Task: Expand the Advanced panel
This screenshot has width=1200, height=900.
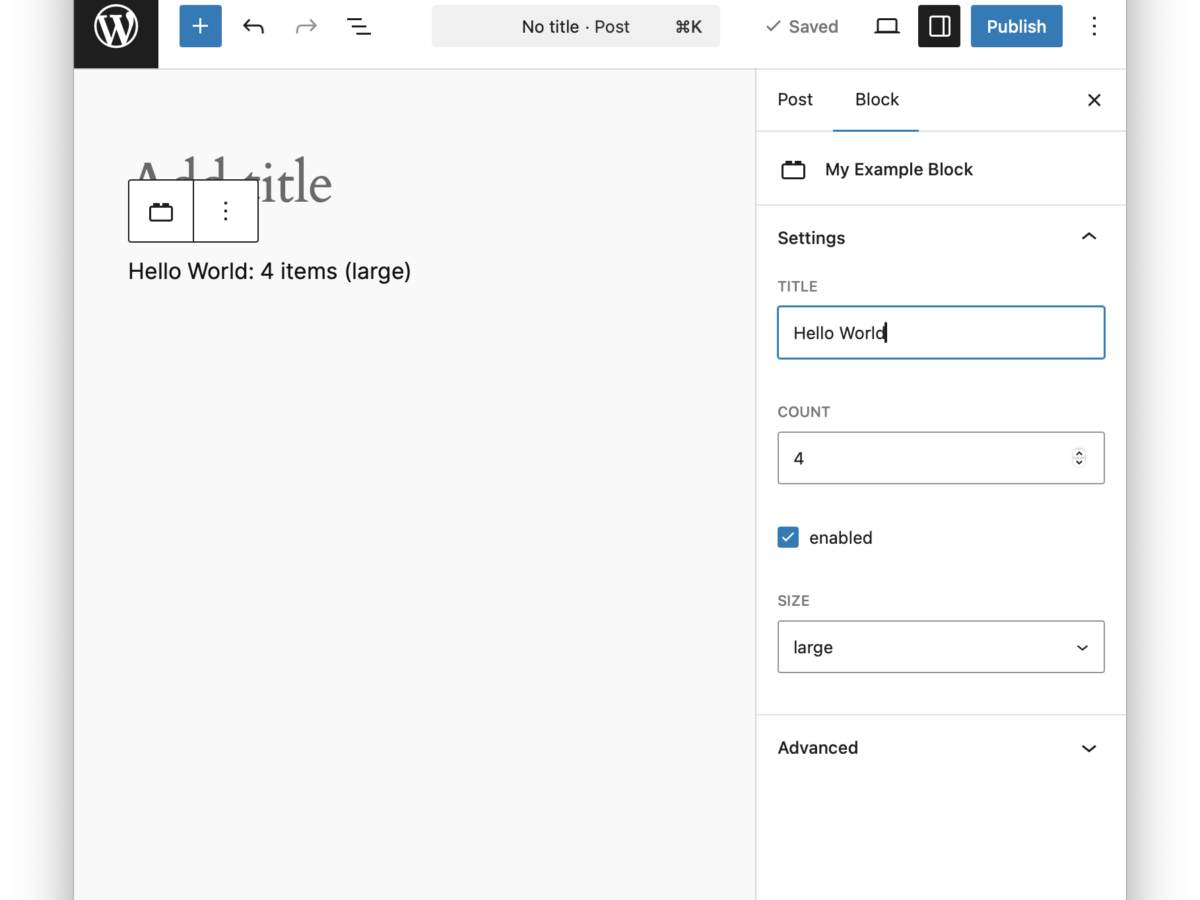Action: click(940, 748)
